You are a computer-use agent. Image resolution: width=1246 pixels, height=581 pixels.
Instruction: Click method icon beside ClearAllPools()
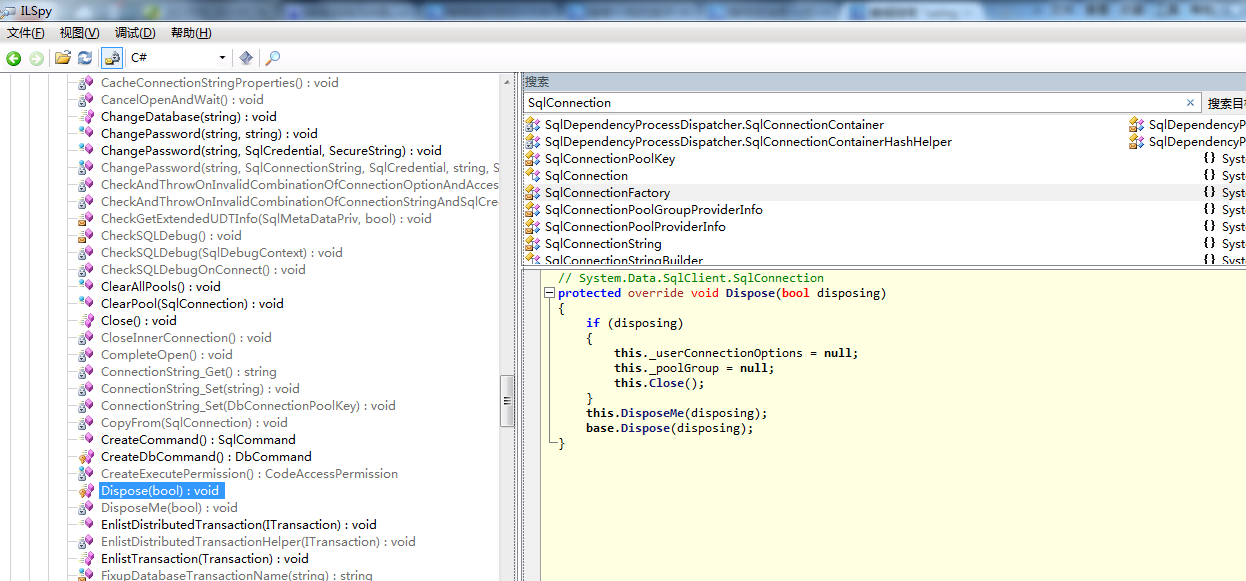(87, 287)
